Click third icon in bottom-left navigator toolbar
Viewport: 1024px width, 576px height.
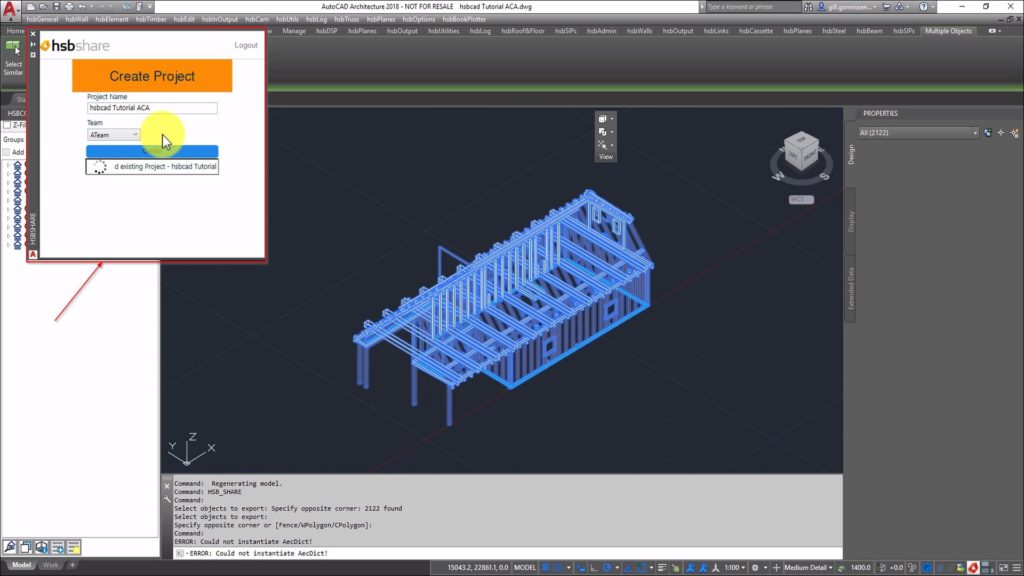(x=42, y=547)
